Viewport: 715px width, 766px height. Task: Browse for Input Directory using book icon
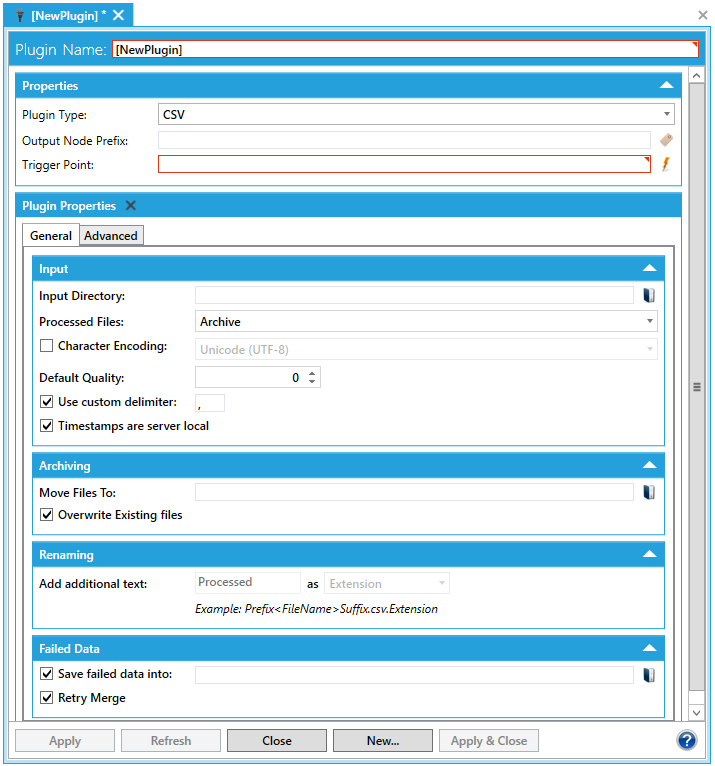(x=648, y=296)
